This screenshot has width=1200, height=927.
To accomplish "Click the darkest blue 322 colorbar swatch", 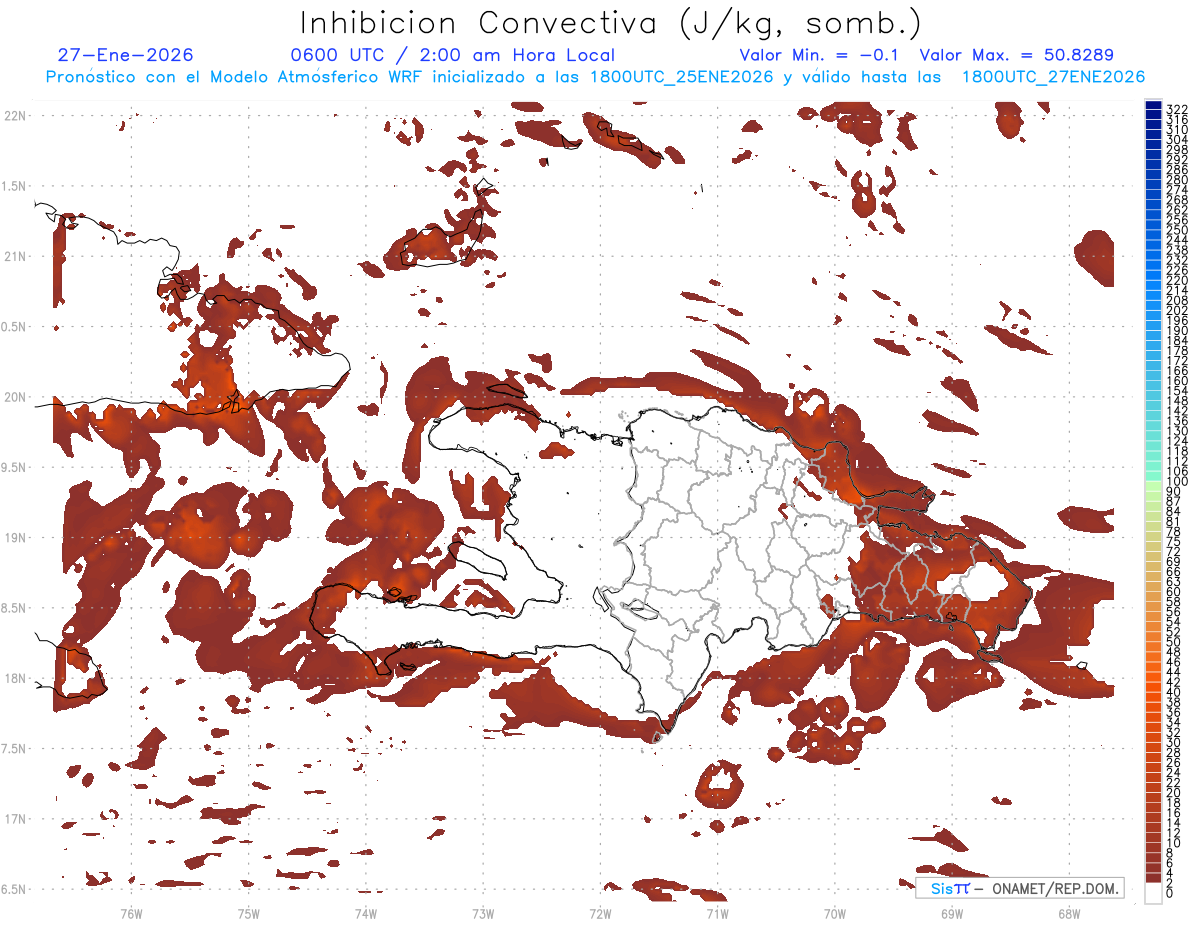I will [1154, 106].
